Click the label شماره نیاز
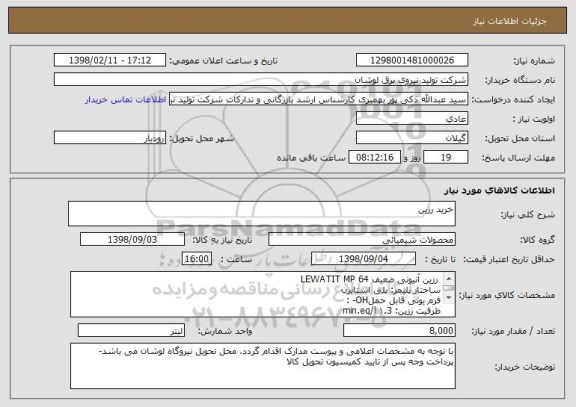Viewport: 576px width, 407px height. coord(534,61)
